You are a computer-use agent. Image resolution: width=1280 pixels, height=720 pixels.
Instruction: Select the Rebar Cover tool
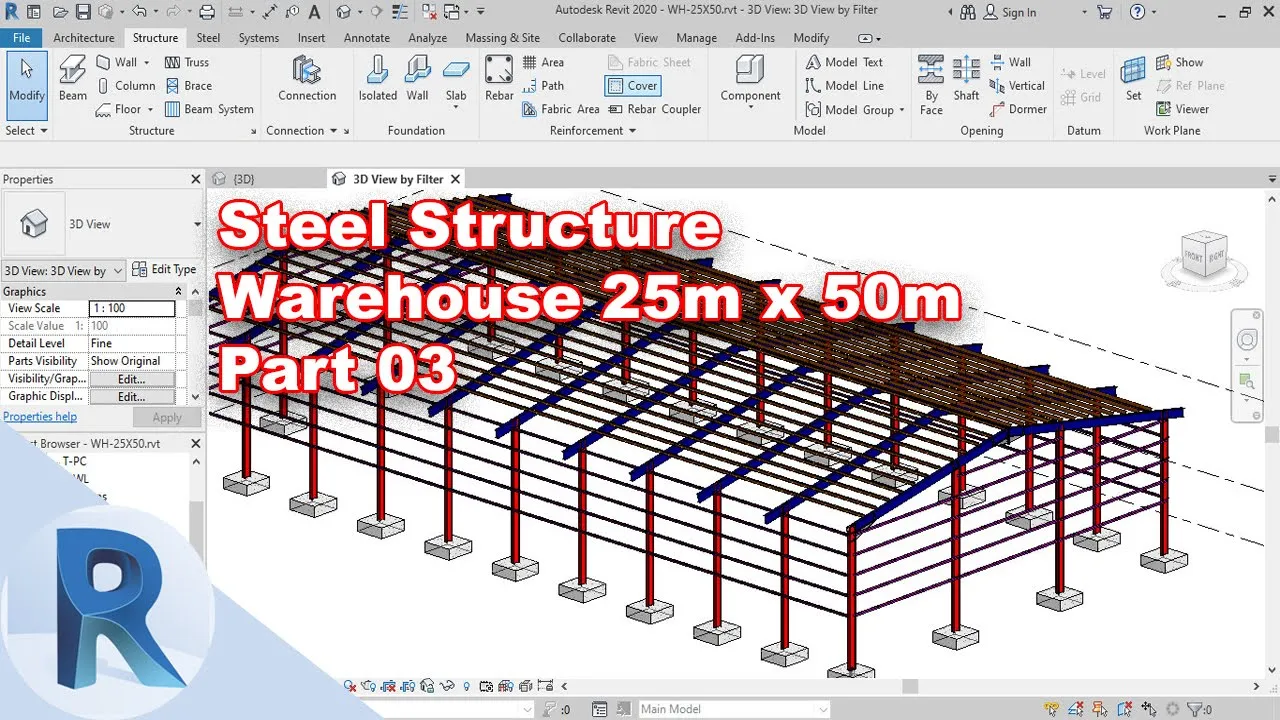(632, 86)
